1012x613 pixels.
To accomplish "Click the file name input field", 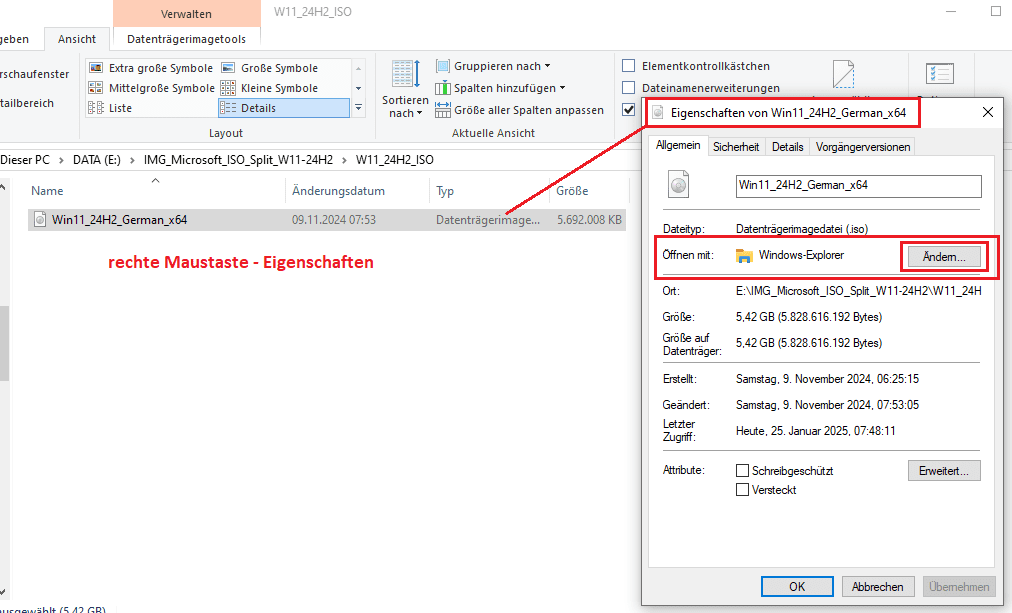I will tap(858, 186).
